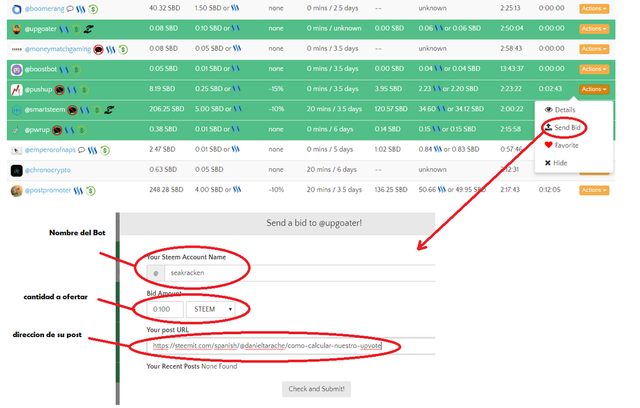This screenshot has width=640, height=408.
Task: Click the black hand icon in the @upgoater row
Action: pos(89,29)
